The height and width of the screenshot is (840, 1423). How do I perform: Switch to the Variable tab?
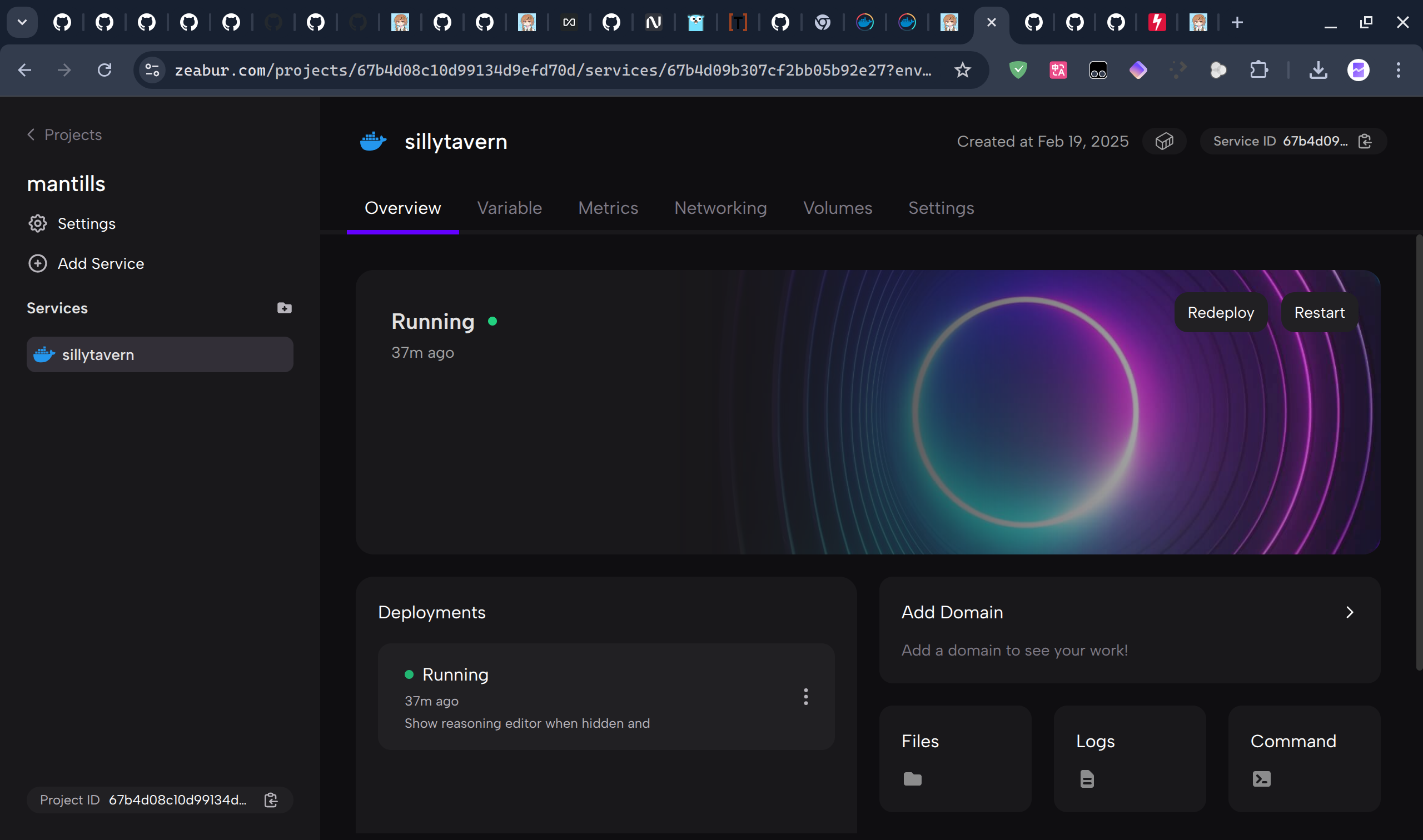[509, 208]
